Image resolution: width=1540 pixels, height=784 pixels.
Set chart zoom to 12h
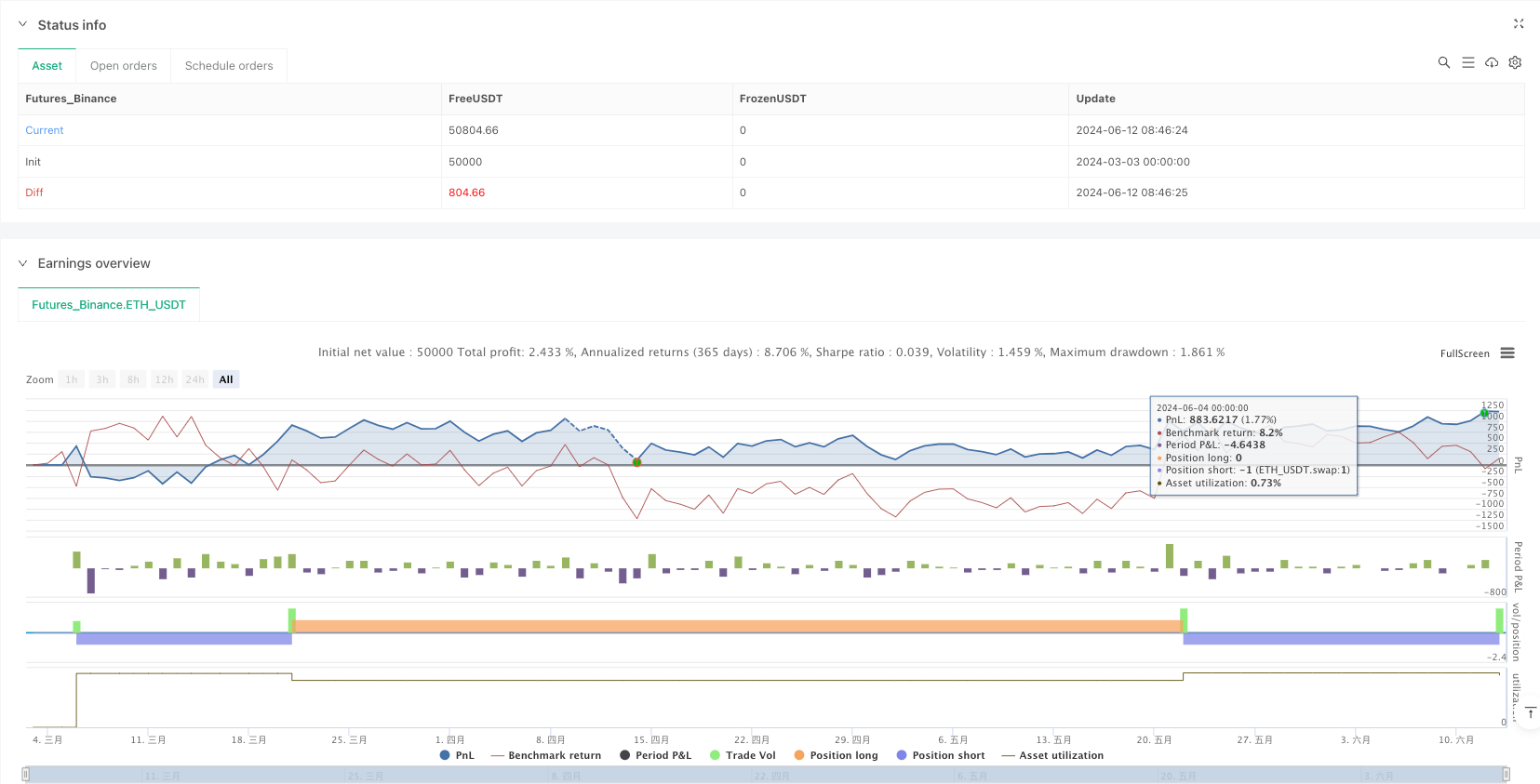coord(165,379)
